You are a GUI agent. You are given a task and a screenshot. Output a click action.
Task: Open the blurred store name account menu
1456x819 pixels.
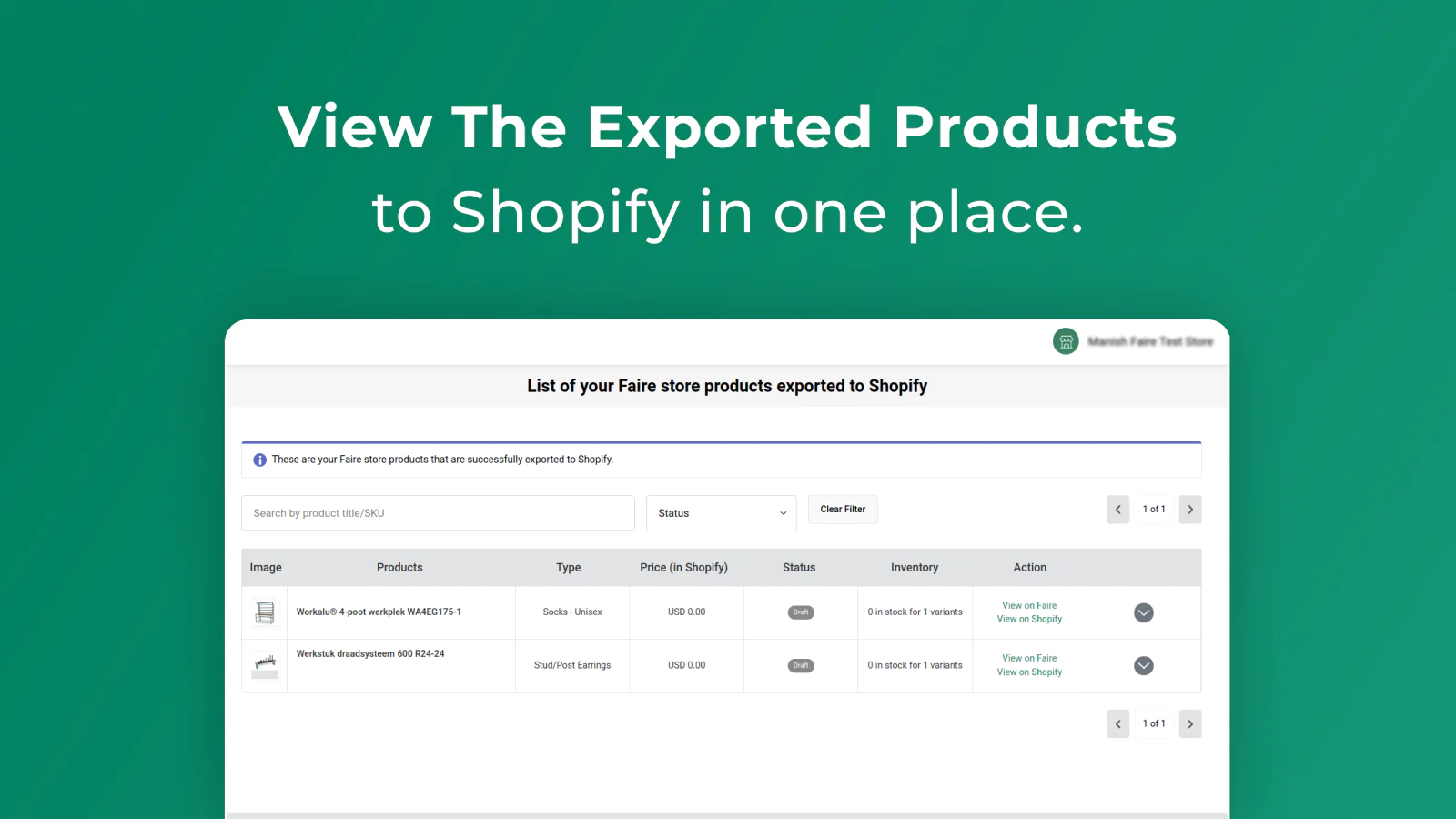point(1150,341)
